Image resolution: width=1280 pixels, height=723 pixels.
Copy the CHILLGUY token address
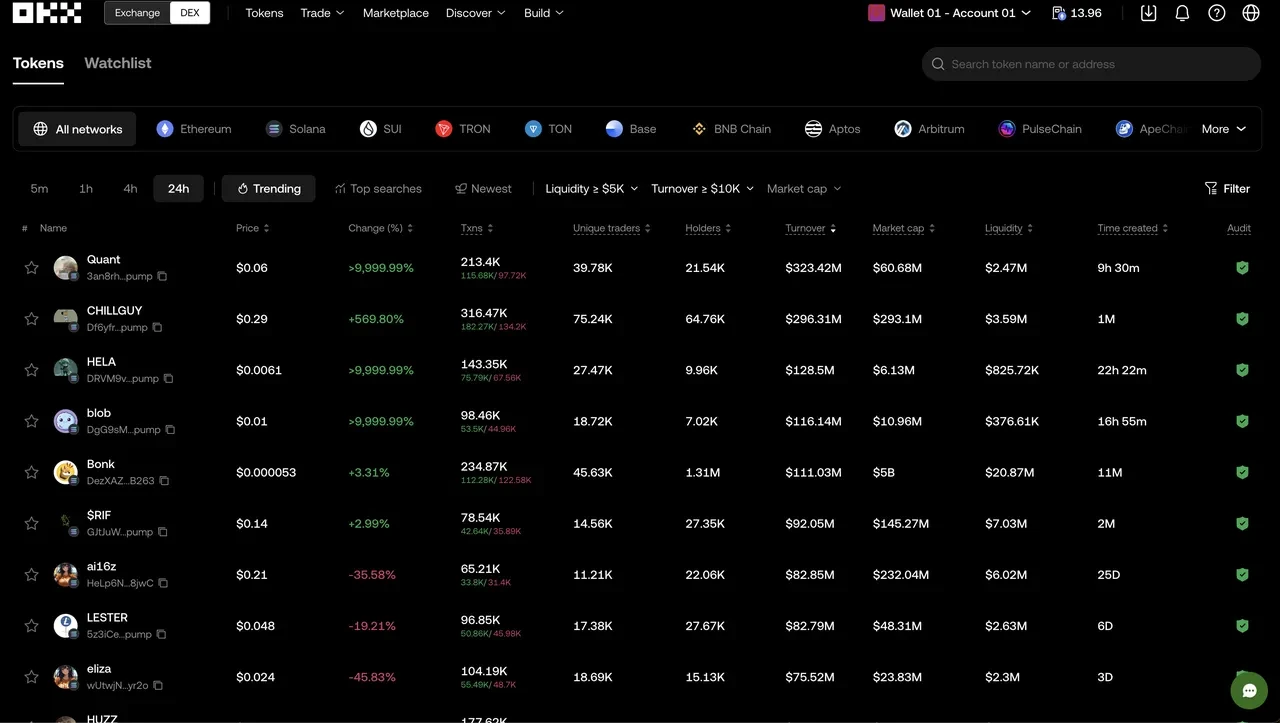click(x=157, y=327)
